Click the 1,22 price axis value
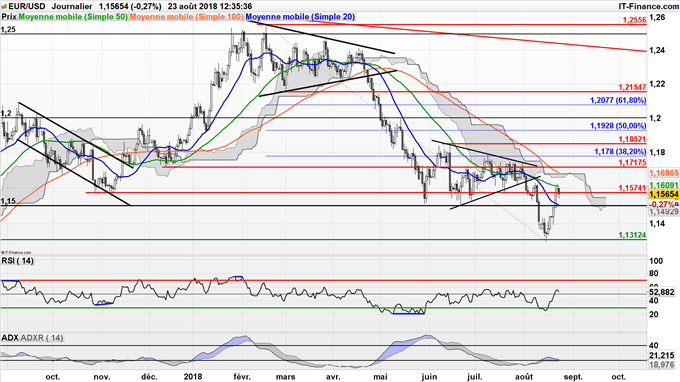This screenshot has width=680, height=382. (x=657, y=84)
